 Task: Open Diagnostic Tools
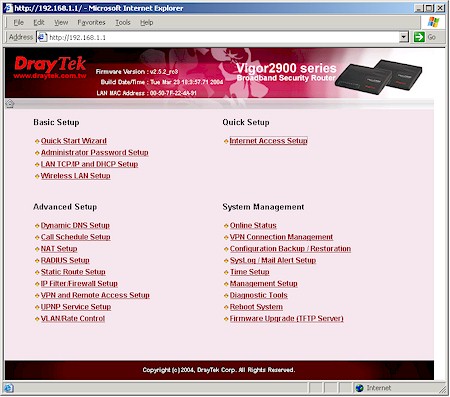[x=259, y=295]
